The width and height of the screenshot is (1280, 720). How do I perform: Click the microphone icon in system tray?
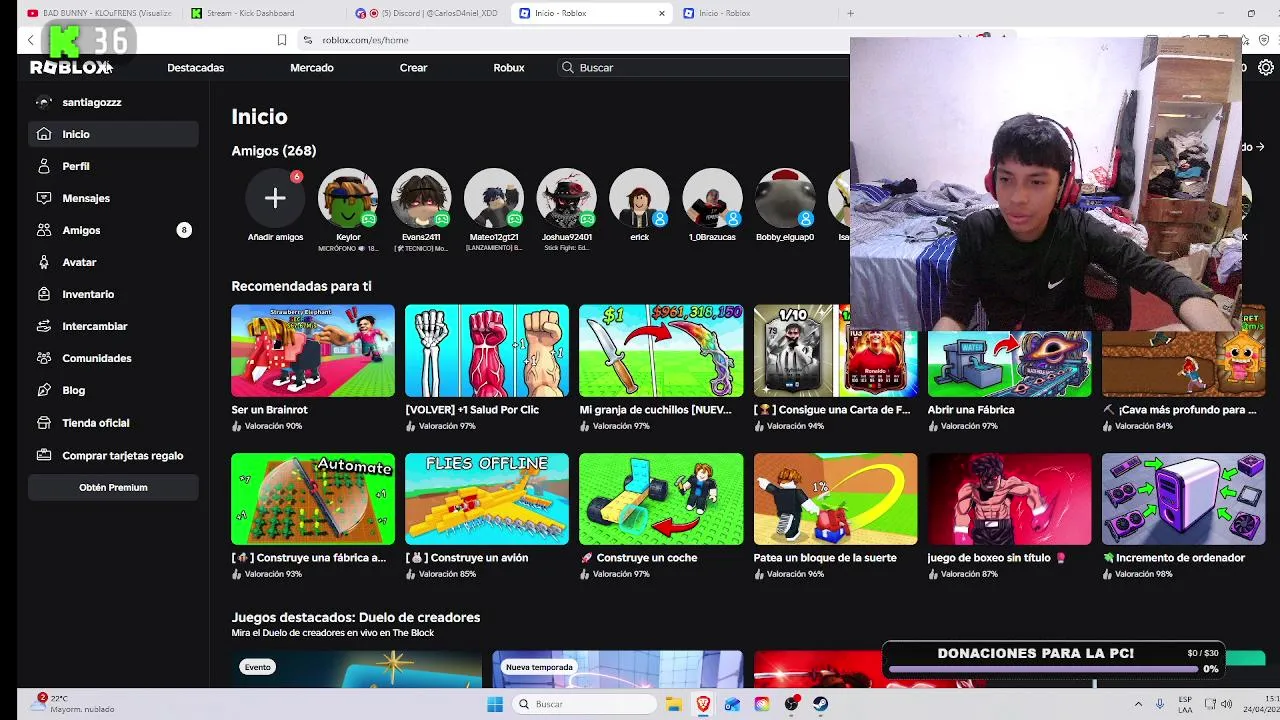coord(1160,704)
